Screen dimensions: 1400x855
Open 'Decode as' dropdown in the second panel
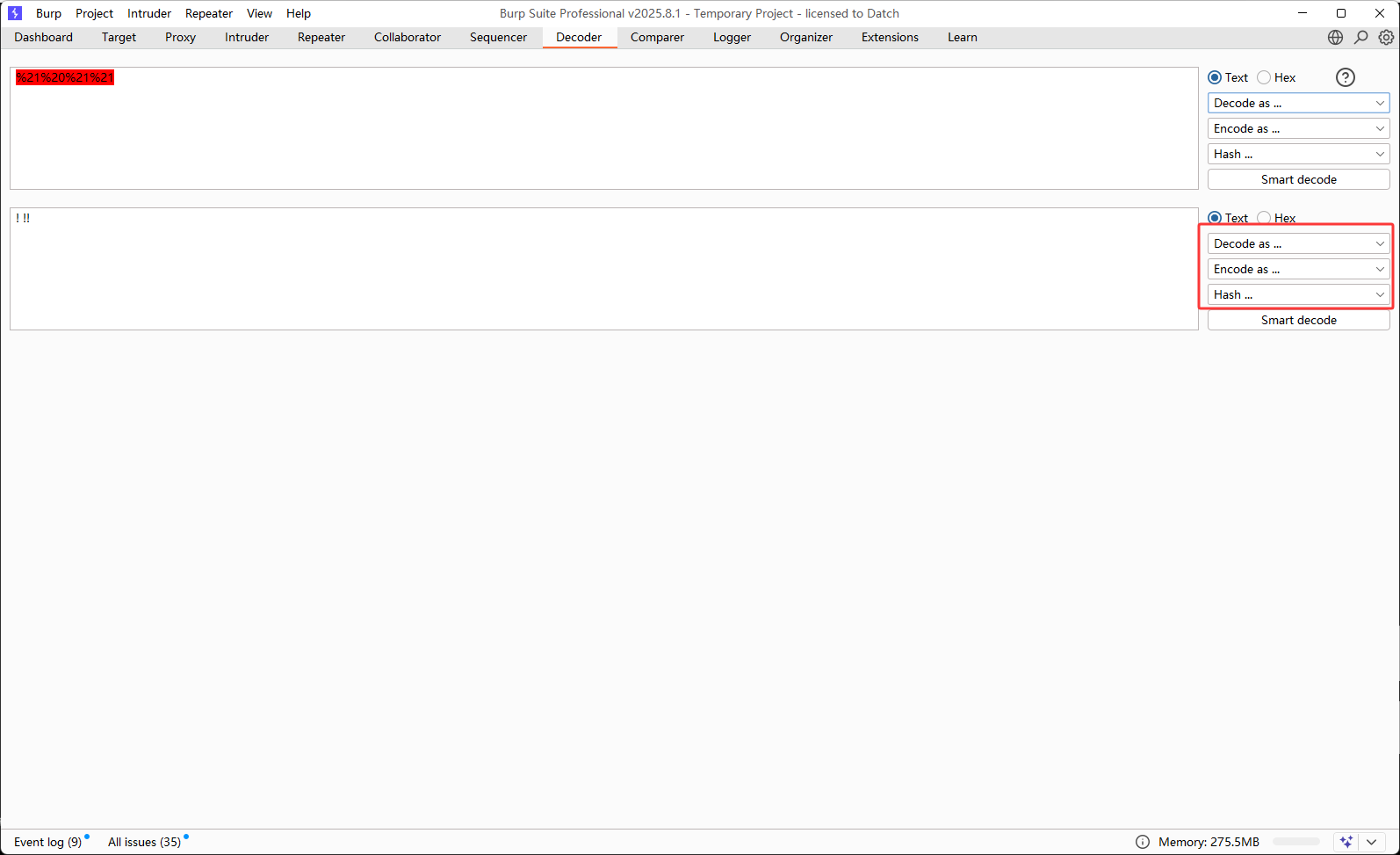tap(1298, 243)
